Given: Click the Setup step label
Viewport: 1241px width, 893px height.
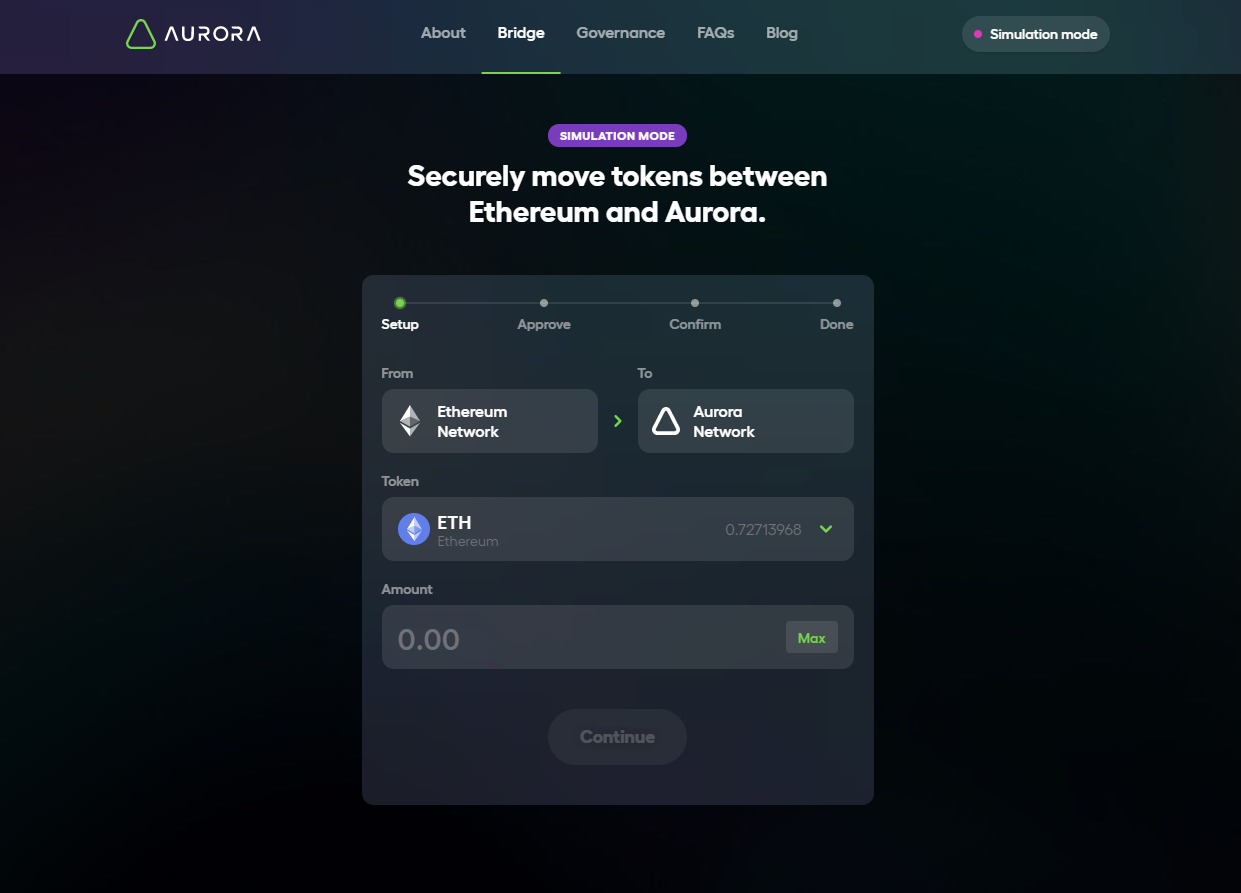Looking at the screenshot, I should 400,324.
